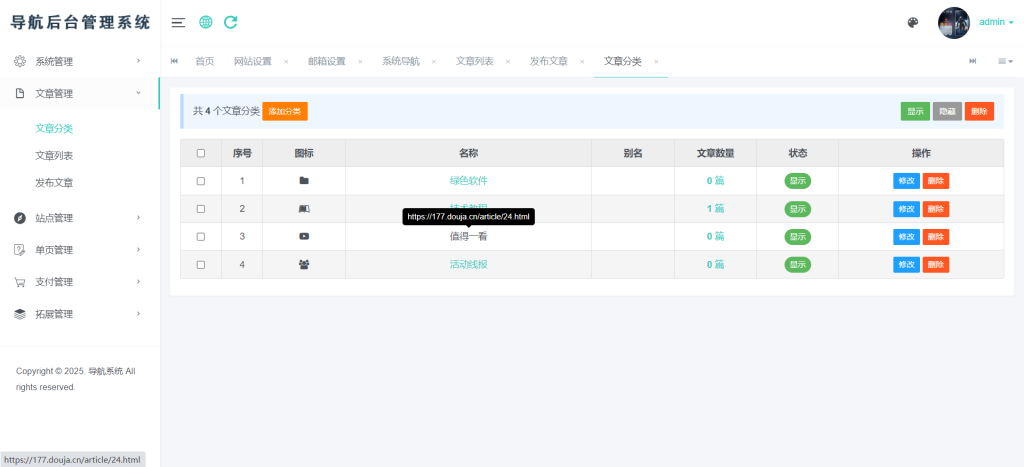Expand the 单页管理 menu
Viewport: 1024px width, 467px height.
(x=80, y=250)
